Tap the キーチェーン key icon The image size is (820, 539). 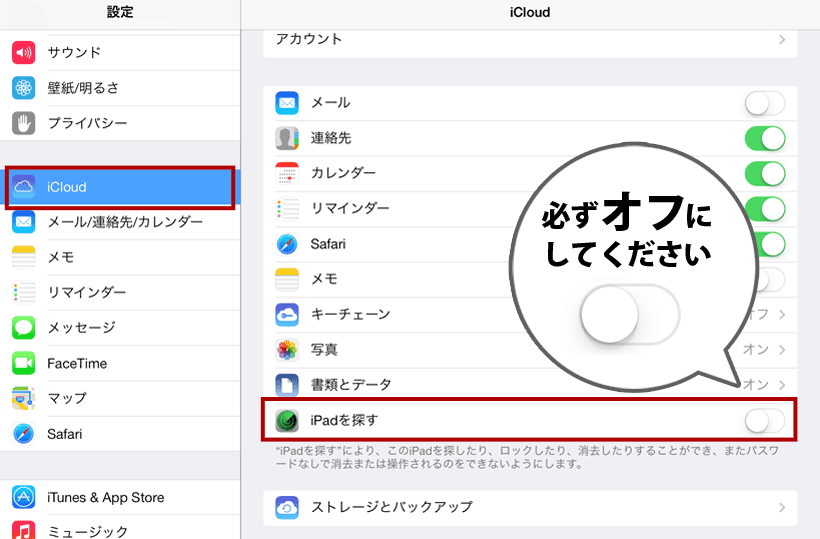[287, 315]
